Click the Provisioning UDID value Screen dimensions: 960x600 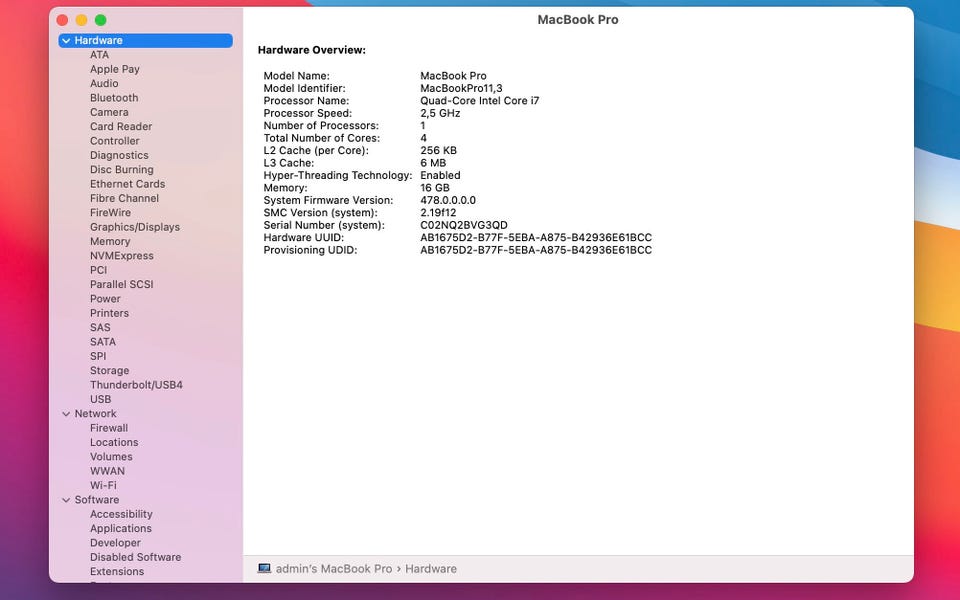pyautogui.click(x=536, y=250)
